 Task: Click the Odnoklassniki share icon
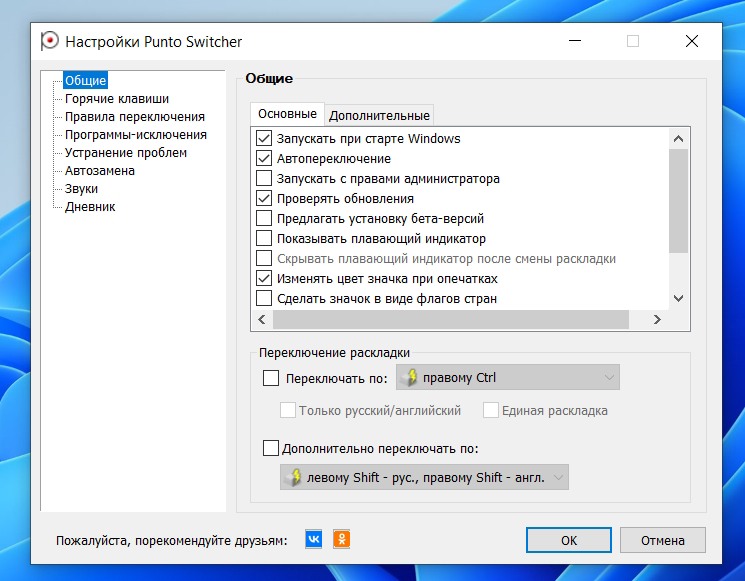(x=342, y=539)
